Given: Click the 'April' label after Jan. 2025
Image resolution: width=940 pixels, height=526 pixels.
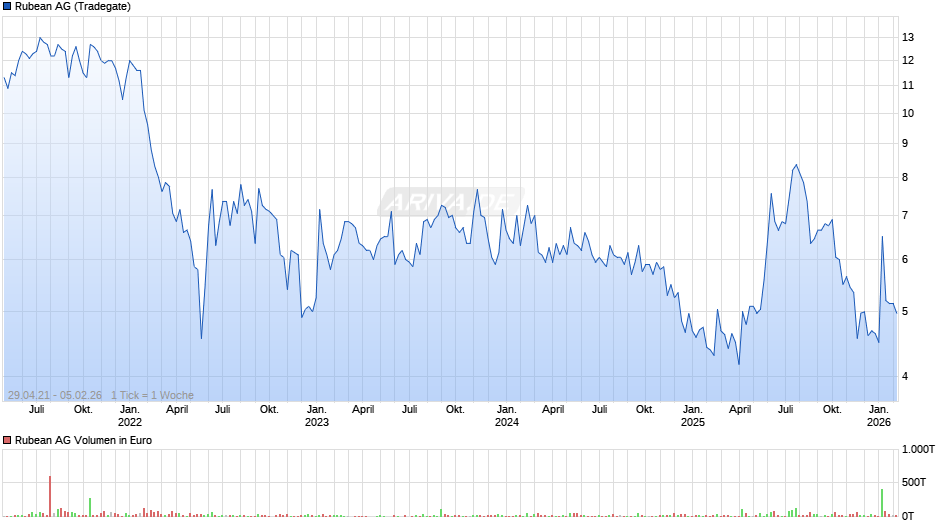Looking at the screenshot, I should tap(740, 410).
